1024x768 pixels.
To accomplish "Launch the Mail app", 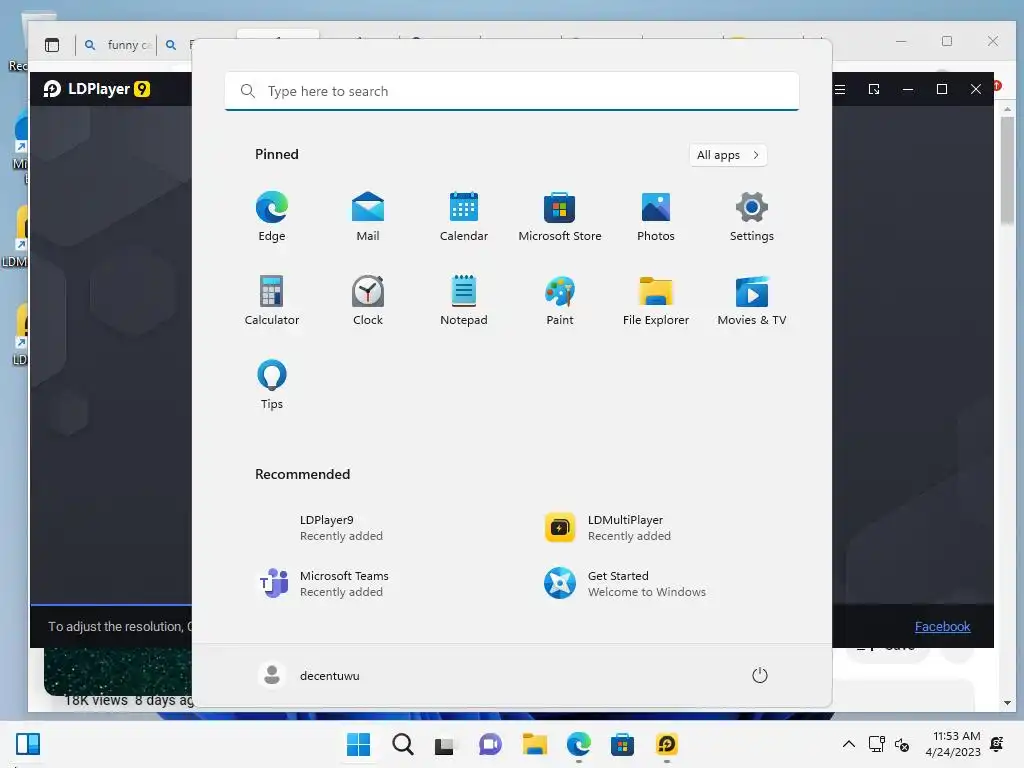I will click(368, 216).
